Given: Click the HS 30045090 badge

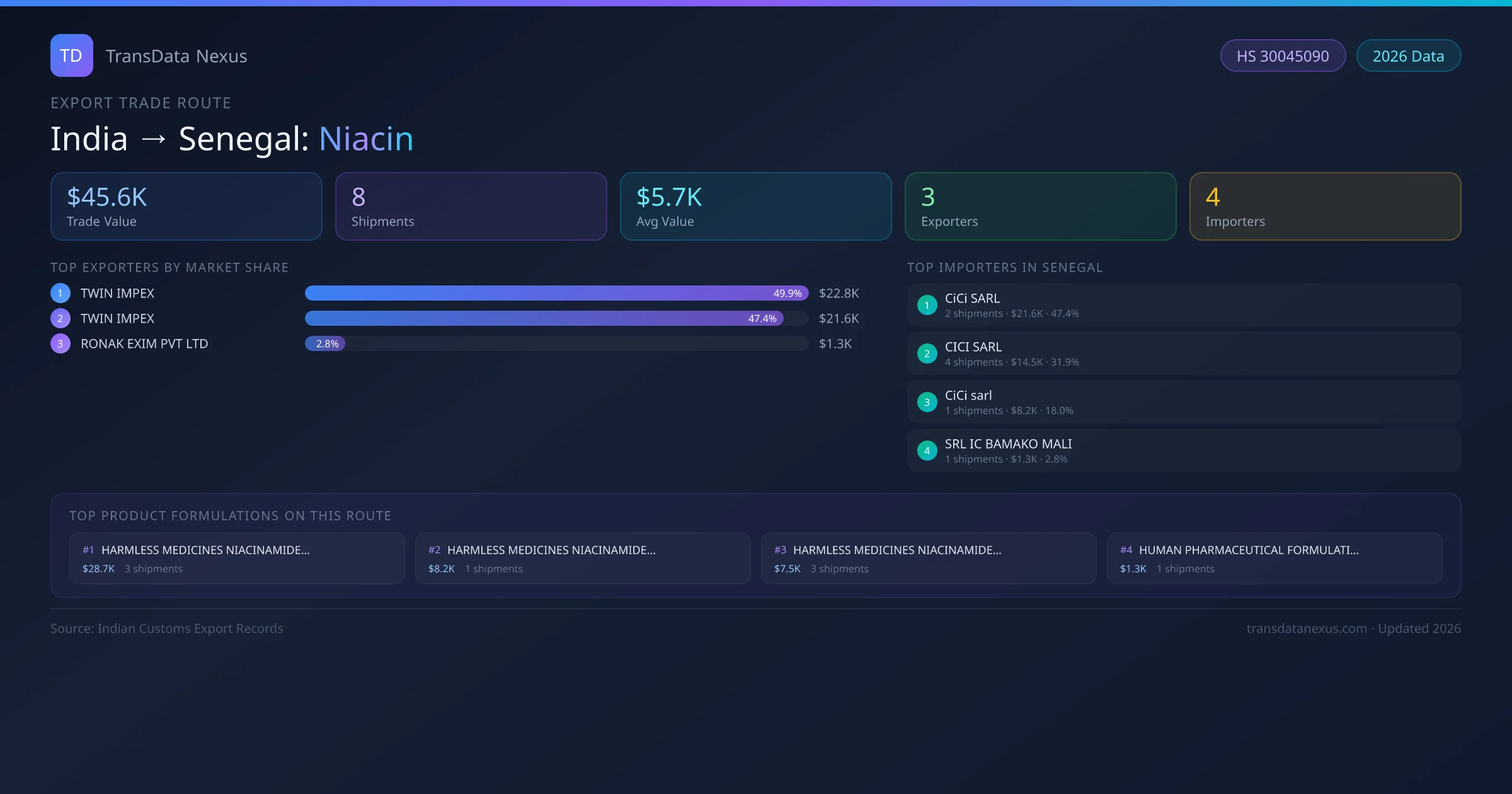Looking at the screenshot, I should click(x=1282, y=56).
